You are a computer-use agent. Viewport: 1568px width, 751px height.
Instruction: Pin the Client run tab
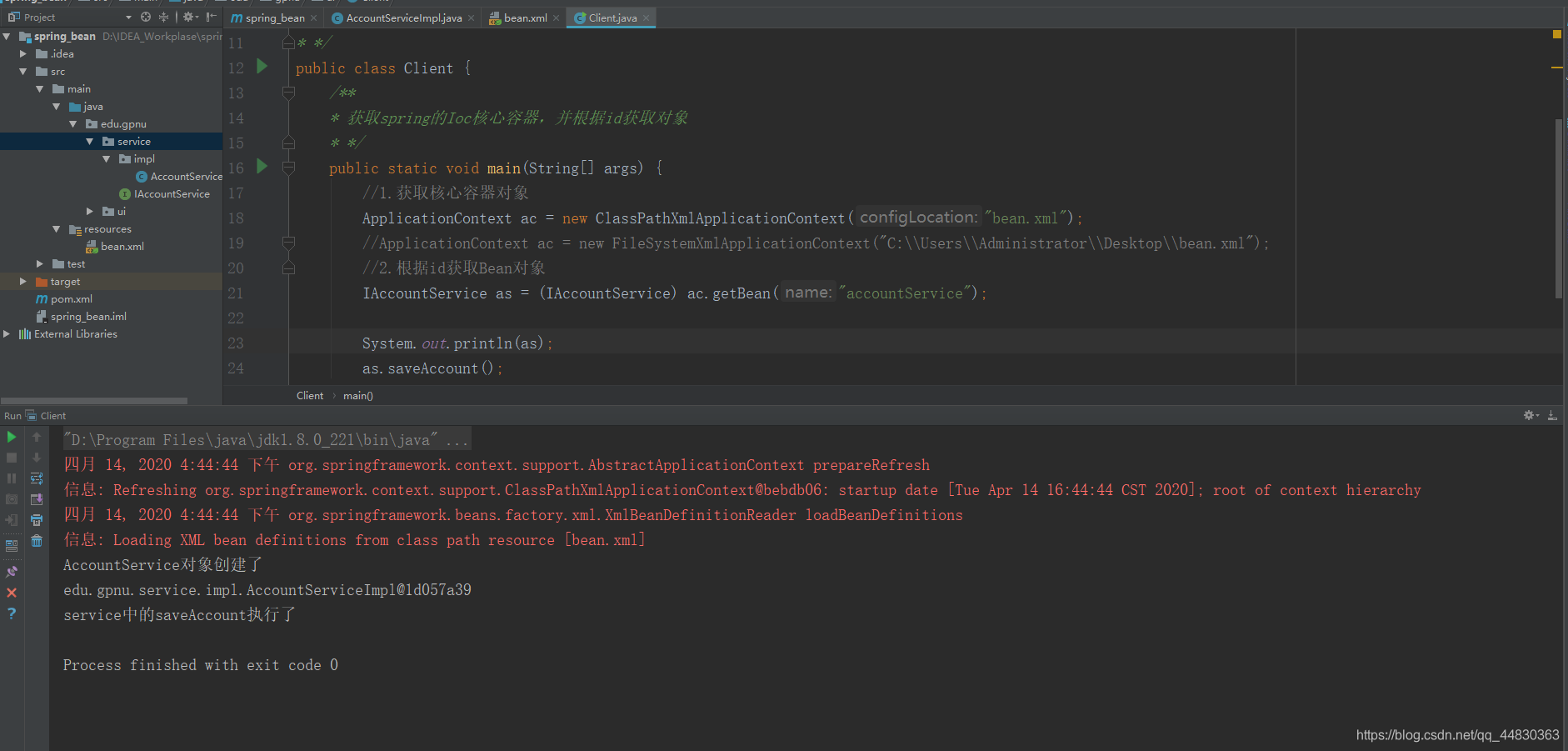point(12,572)
